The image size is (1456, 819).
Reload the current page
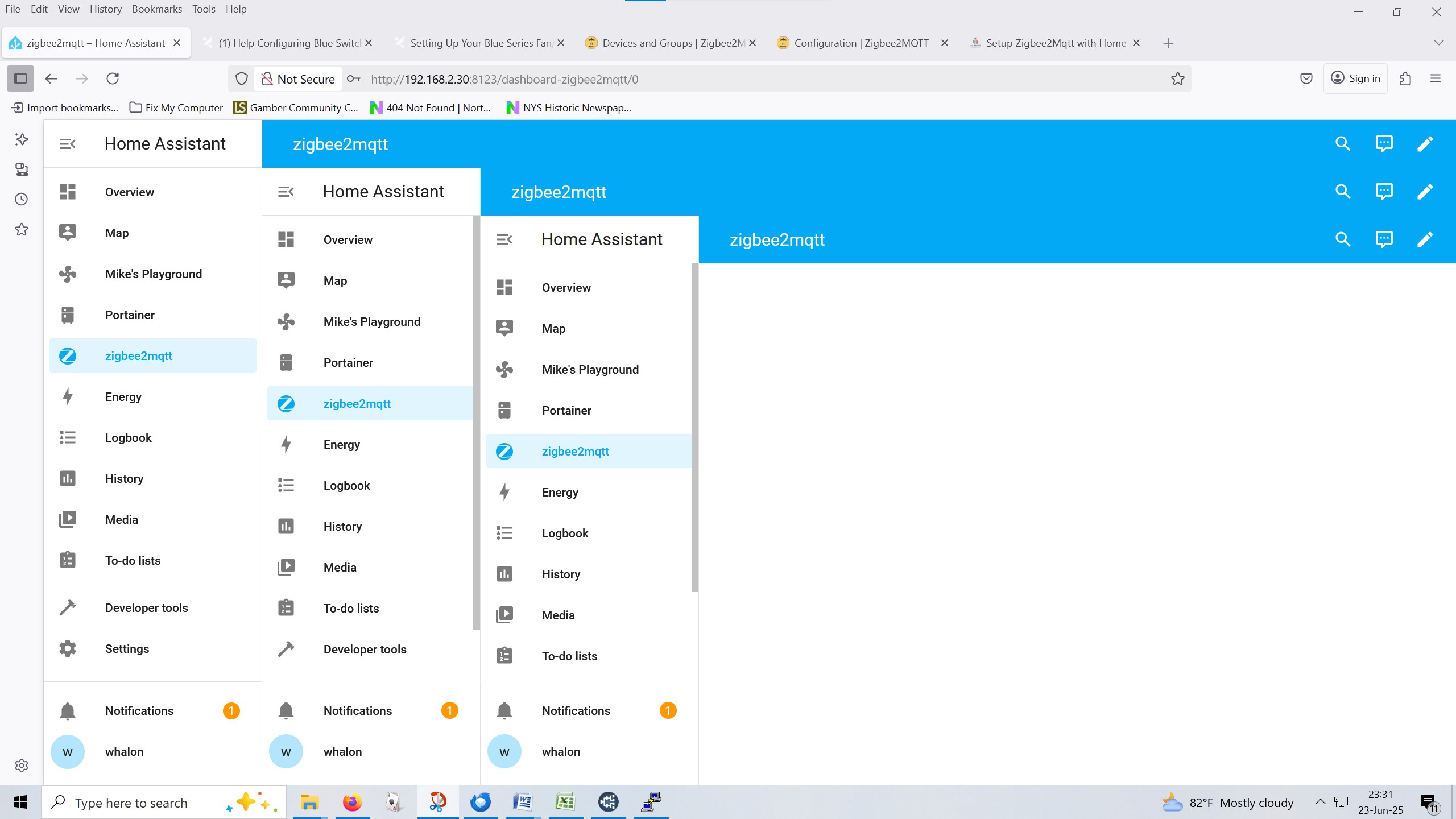(x=113, y=78)
